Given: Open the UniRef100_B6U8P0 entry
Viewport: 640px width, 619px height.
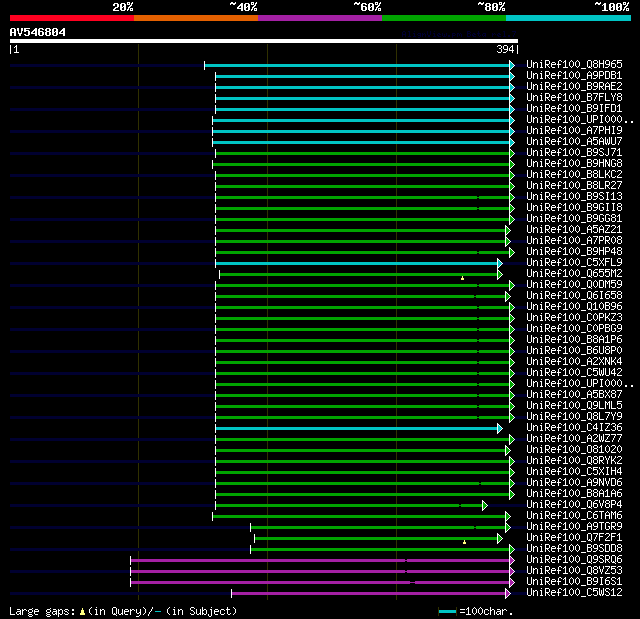Looking at the screenshot, I should [x=574, y=351].
